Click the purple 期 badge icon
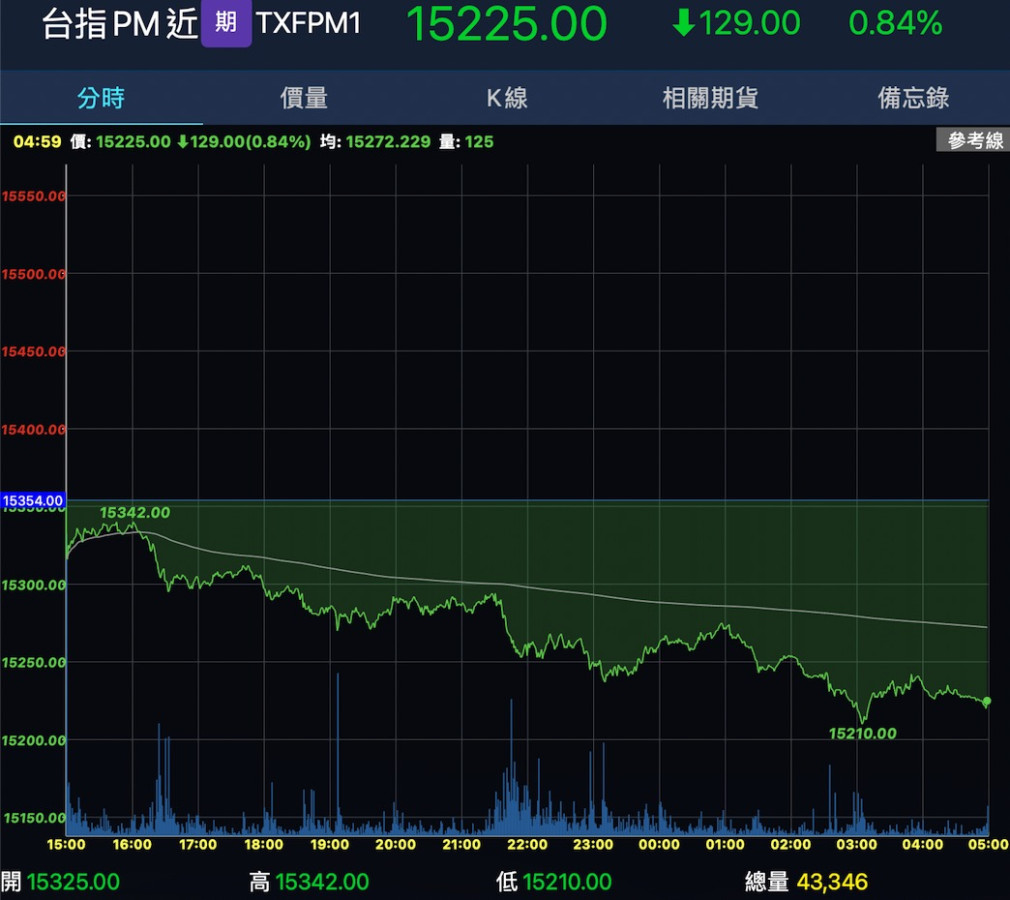 tap(226, 23)
